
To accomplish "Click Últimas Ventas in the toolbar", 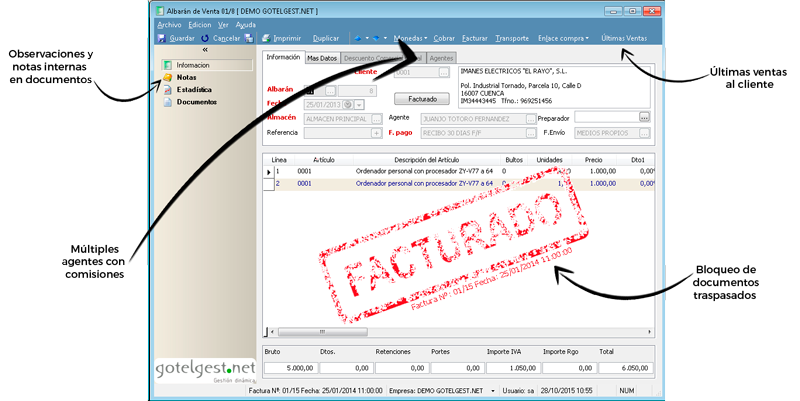I will pyautogui.click(x=624, y=38).
